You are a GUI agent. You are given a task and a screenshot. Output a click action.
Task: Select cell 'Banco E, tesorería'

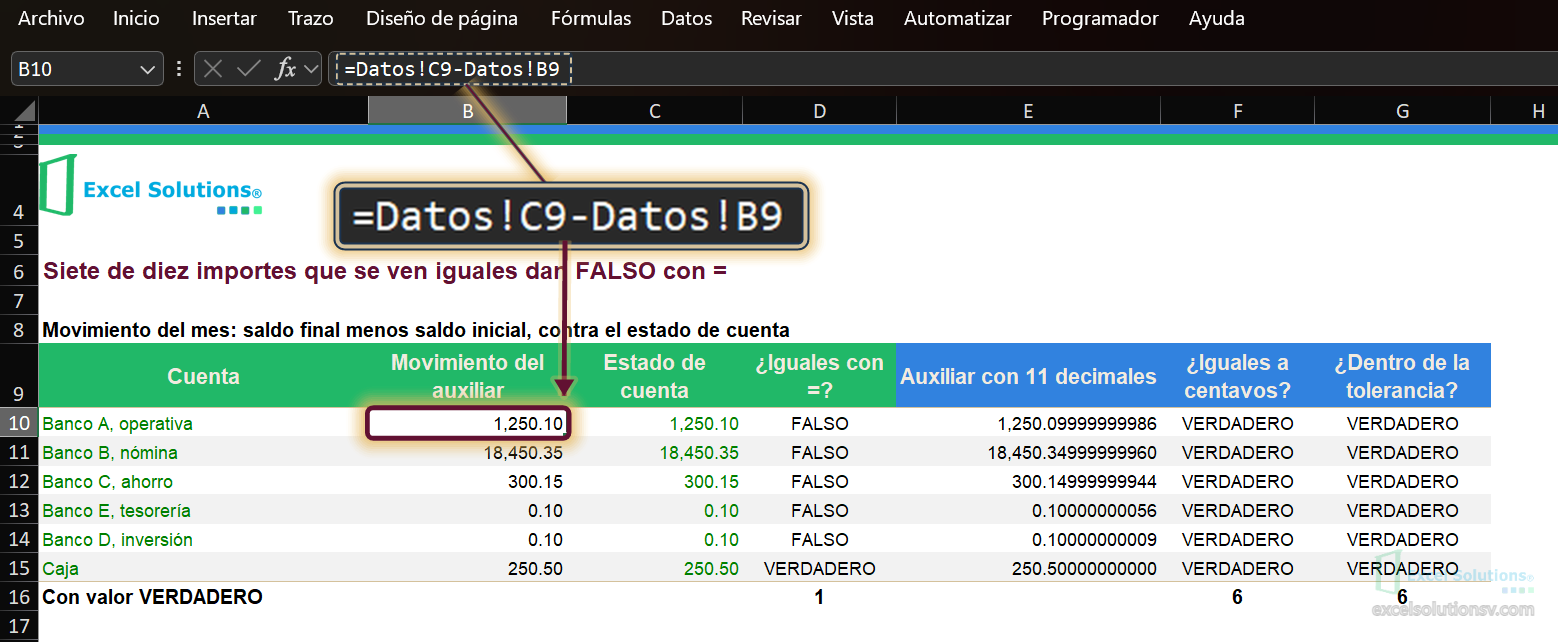click(x=203, y=510)
